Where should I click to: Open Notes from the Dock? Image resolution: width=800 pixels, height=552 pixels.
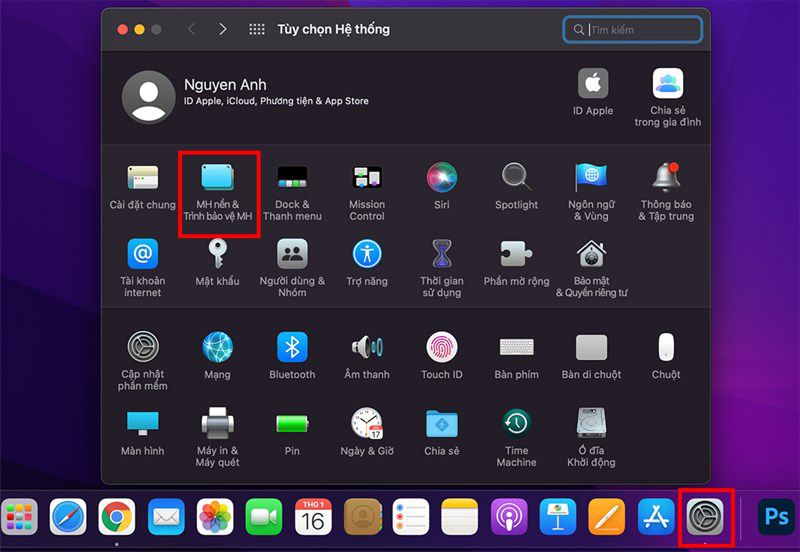[460, 517]
